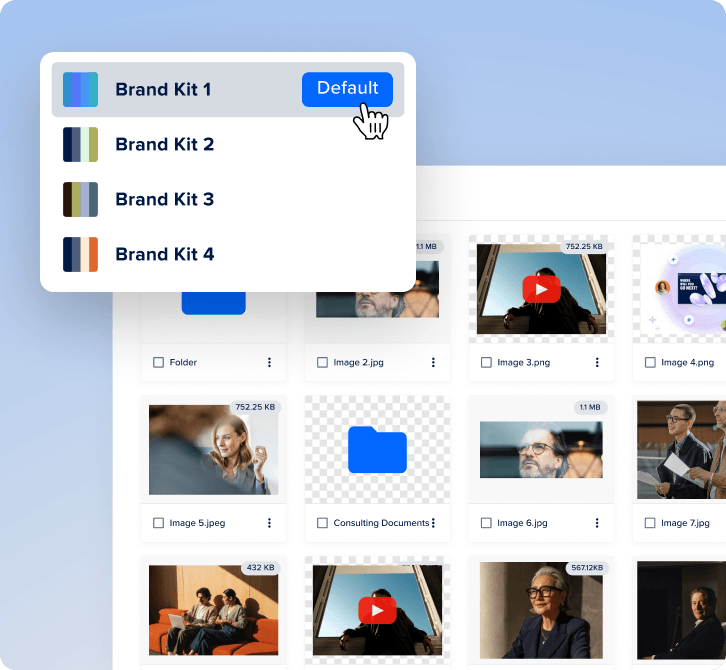Image resolution: width=726 pixels, height=670 pixels.
Task: Click the Image 6.jpg file name
Action: (x=522, y=523)
